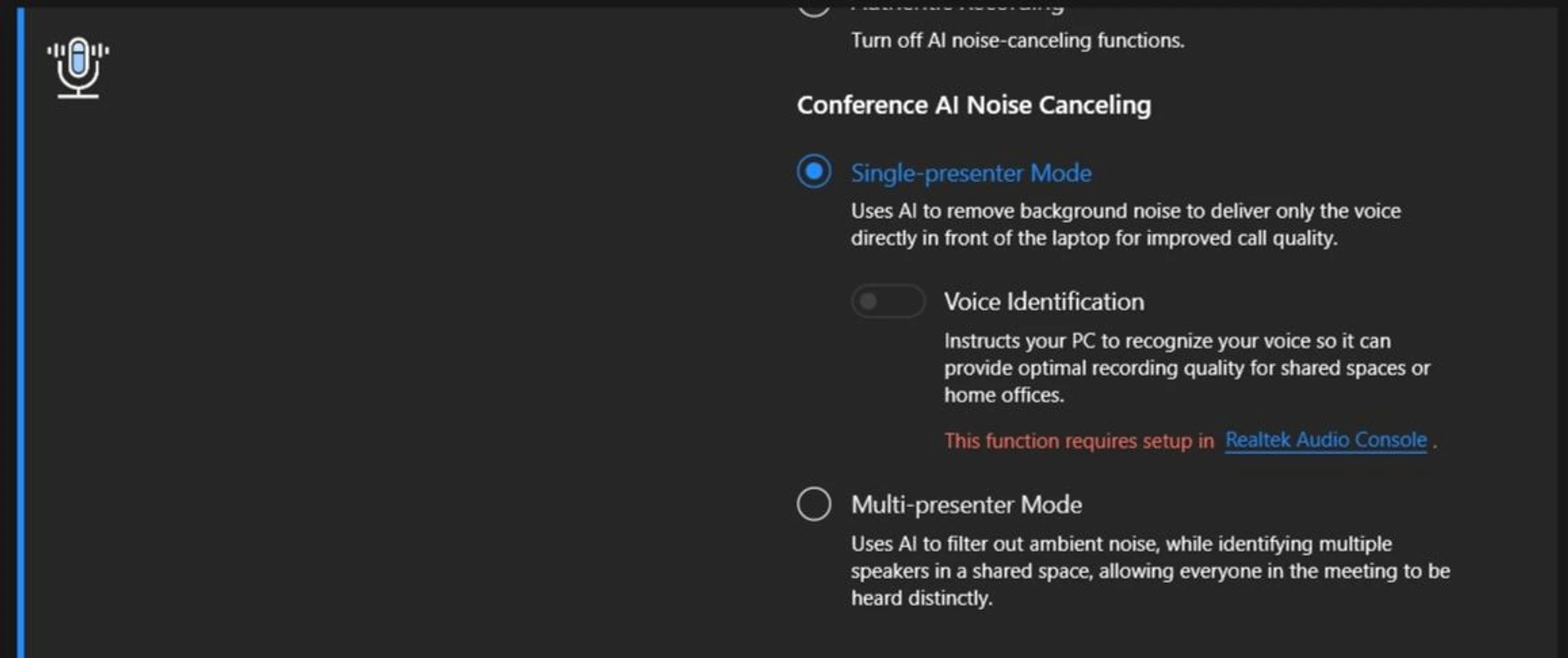Click the 'Turn off AI noise-canceling functions' text

1017,41
